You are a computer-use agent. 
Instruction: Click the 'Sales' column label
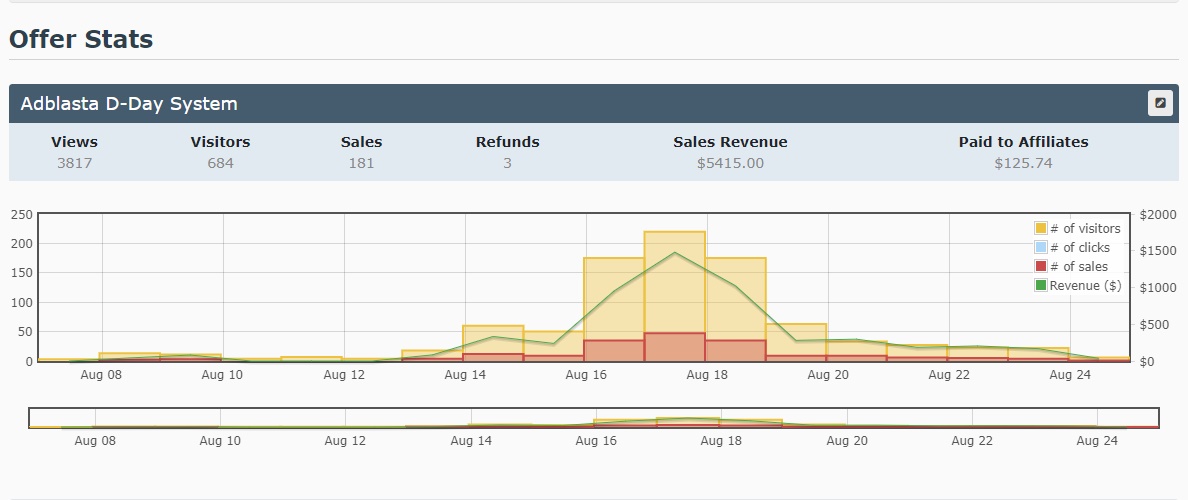click(361, 142)
